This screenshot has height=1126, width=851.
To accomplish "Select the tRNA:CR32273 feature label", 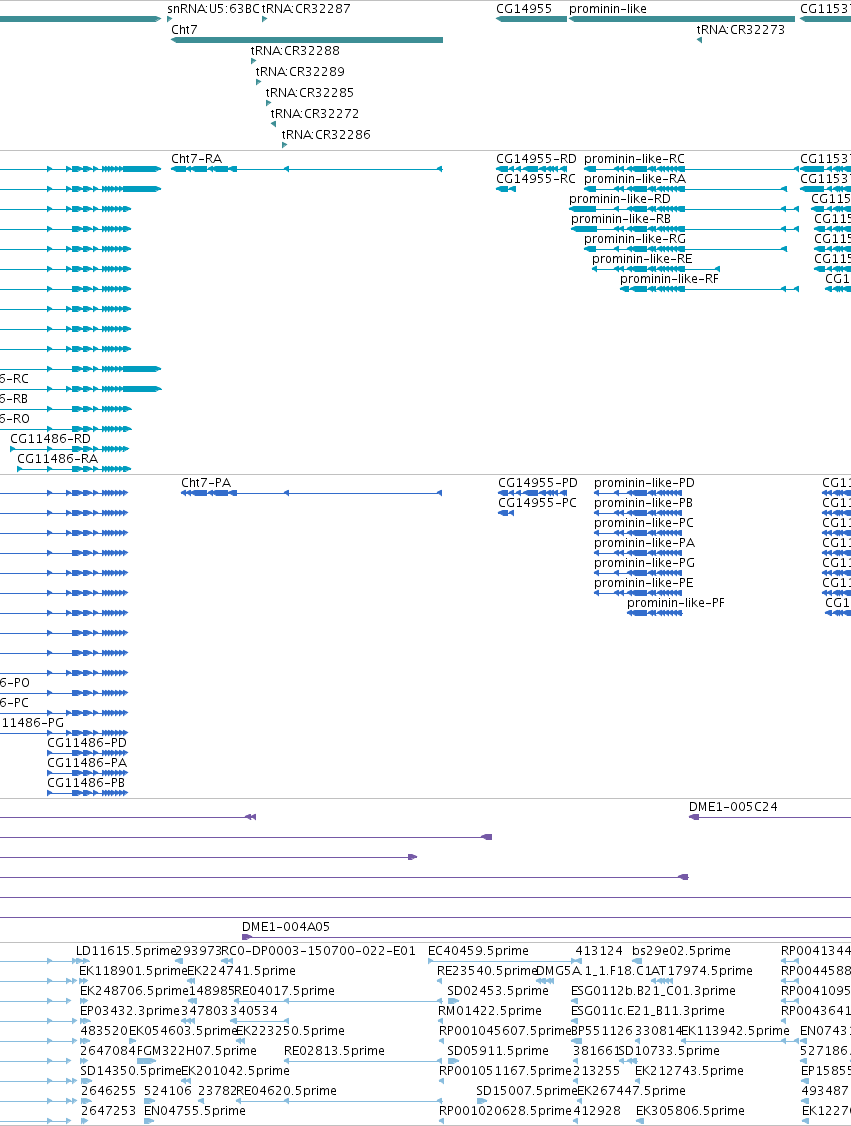I will point(740,29).
